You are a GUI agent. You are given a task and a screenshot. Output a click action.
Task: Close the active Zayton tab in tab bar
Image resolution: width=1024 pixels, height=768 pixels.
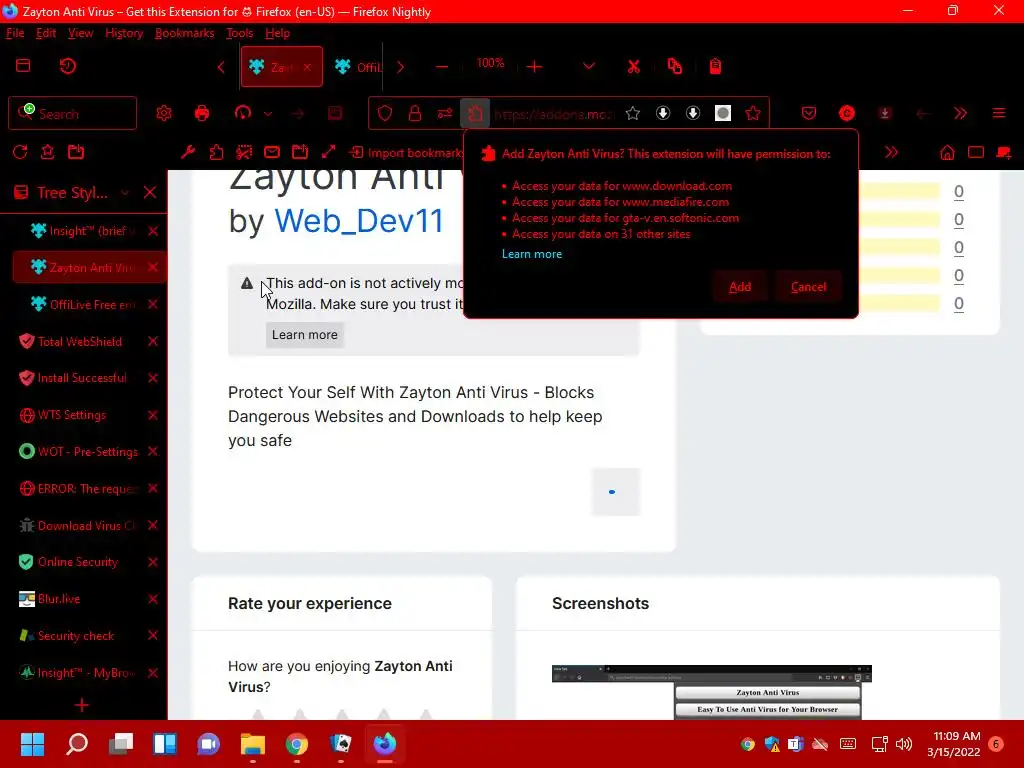(307, 67)
